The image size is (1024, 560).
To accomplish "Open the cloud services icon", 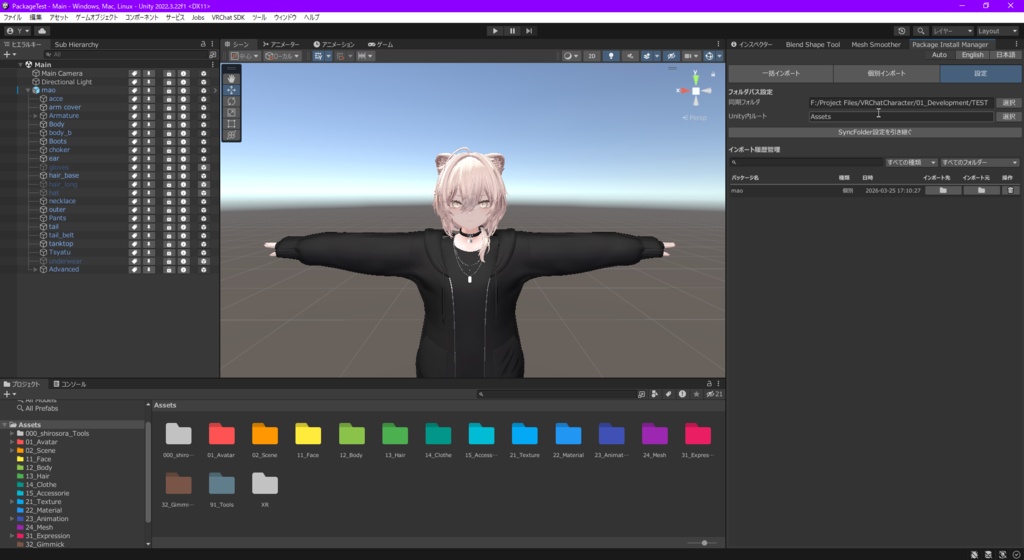I will pyautogui.click(x=42, y=31).
